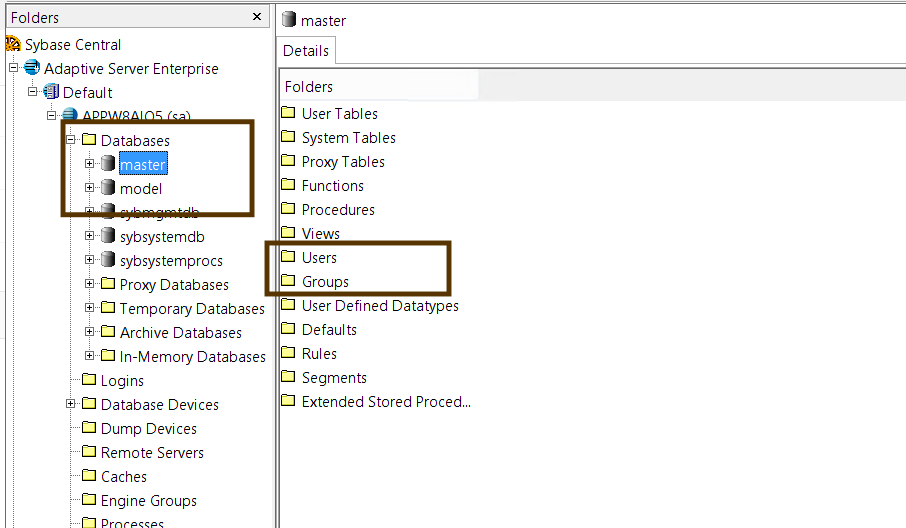
Task: Click the master database icon in header
Action: (x=289, y=19)
